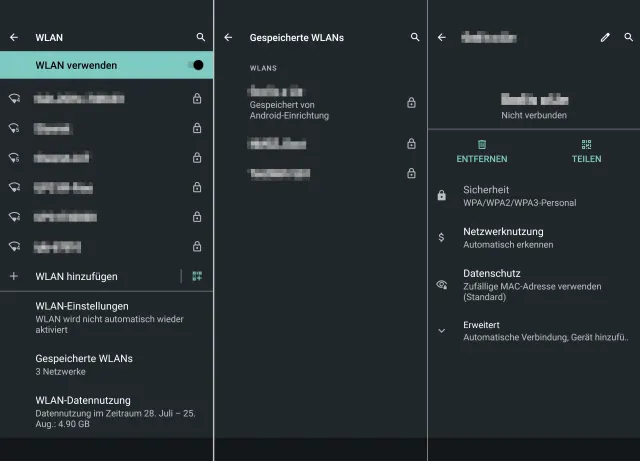640x461 pixels.
Task: Go back from Gespeicherte WLANs
Action: 228,37
